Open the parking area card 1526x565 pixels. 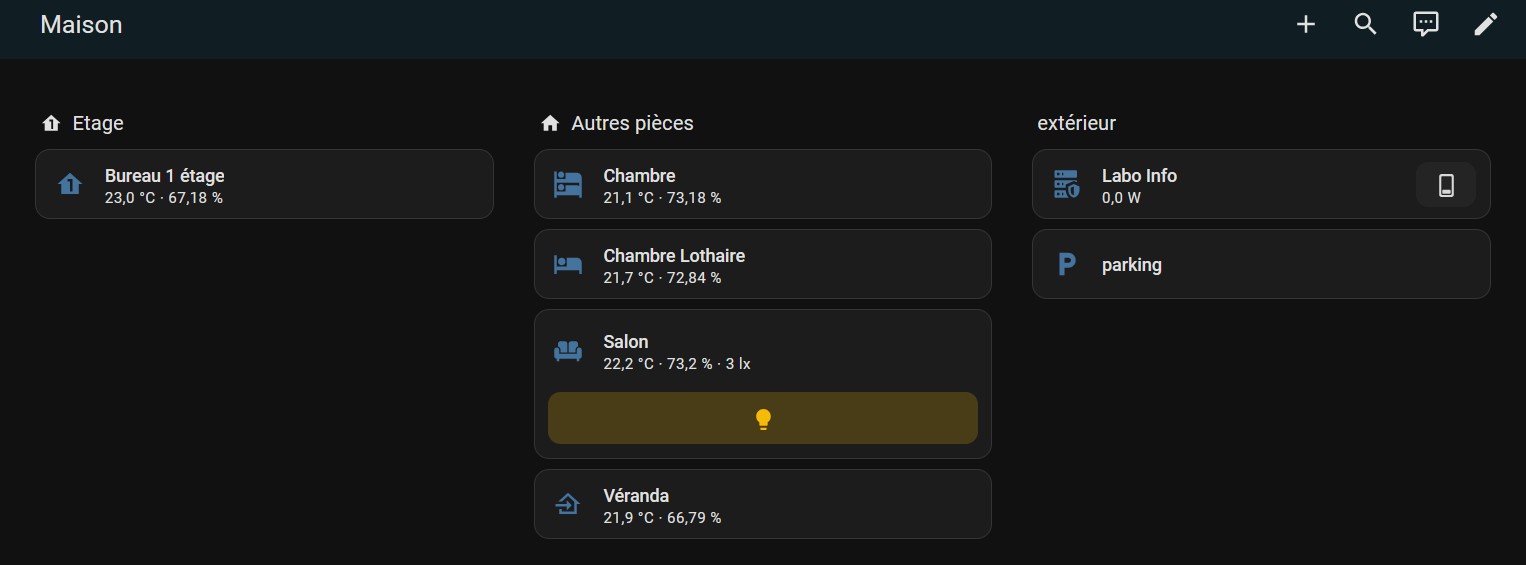(x=1261, y=264)
